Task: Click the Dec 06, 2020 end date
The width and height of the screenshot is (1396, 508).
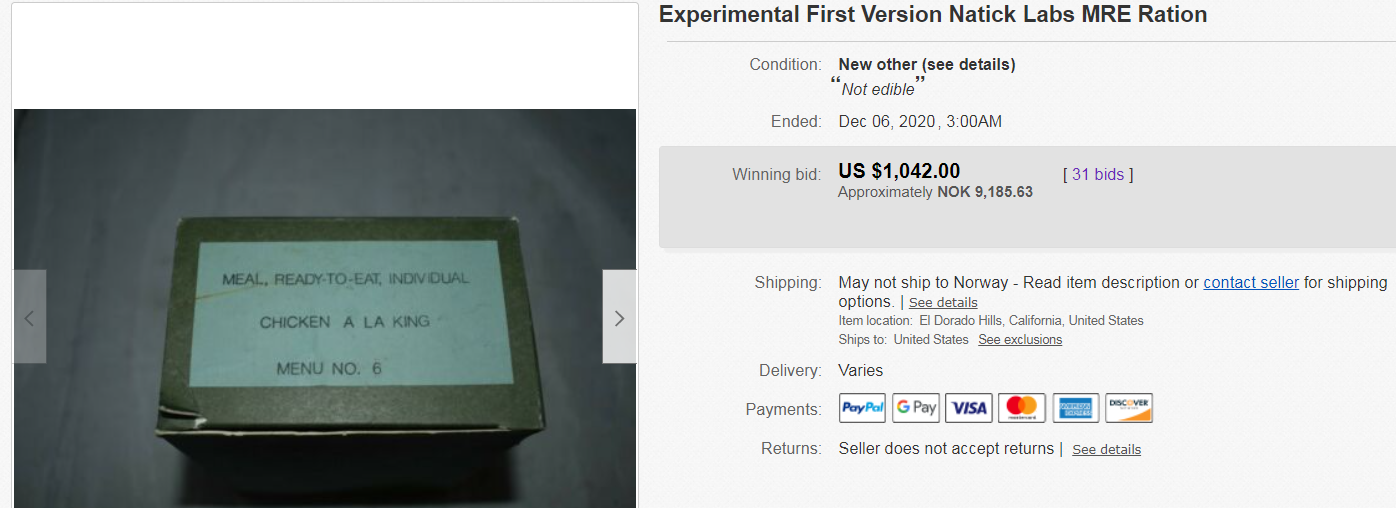Action: coord(887,122)
